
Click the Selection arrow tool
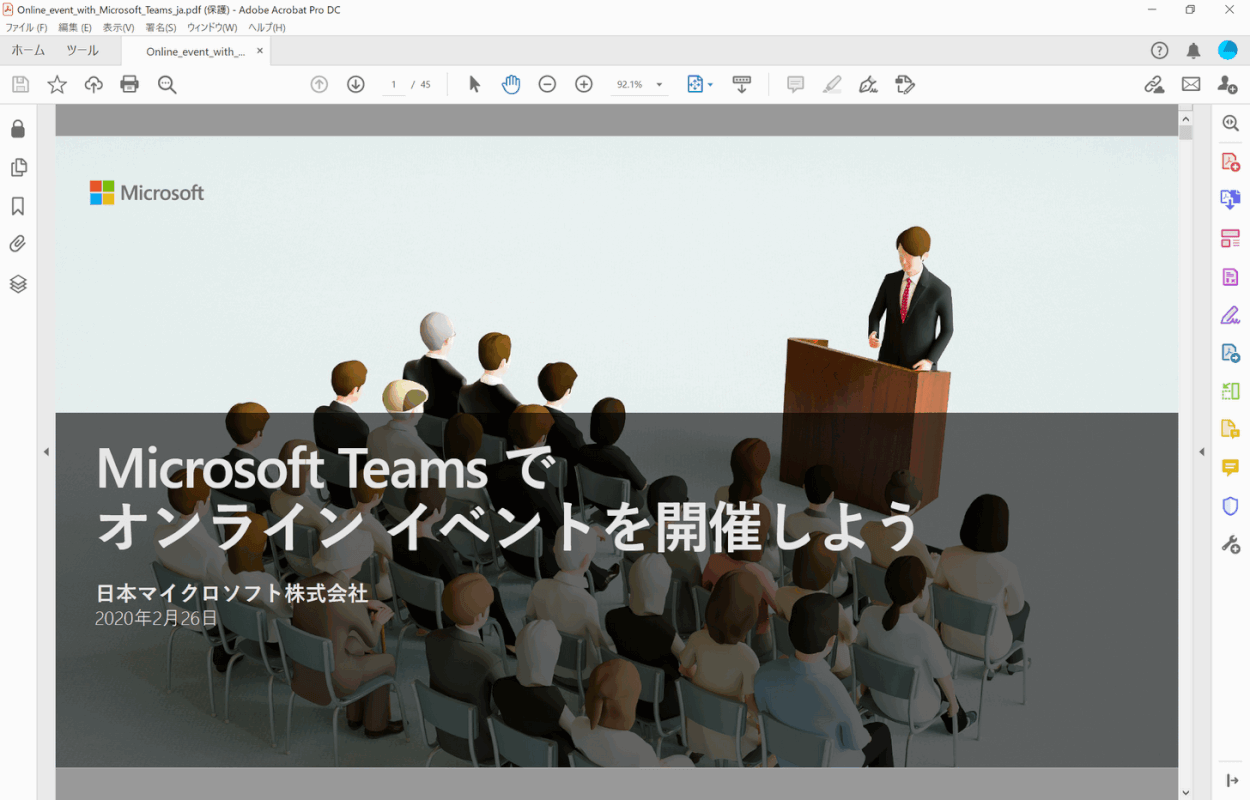pos(475,85)
